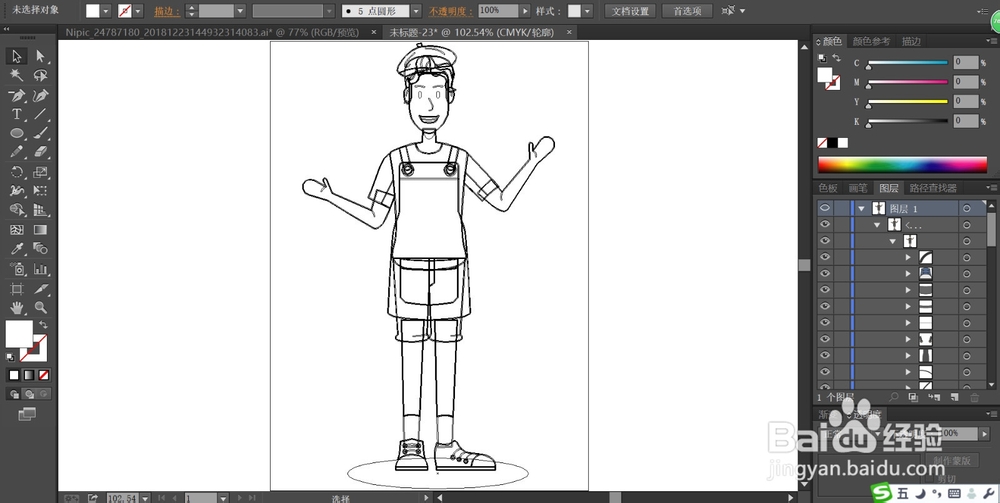
Task: Select the Zoom magnifier tool
Action: [41, 308]
